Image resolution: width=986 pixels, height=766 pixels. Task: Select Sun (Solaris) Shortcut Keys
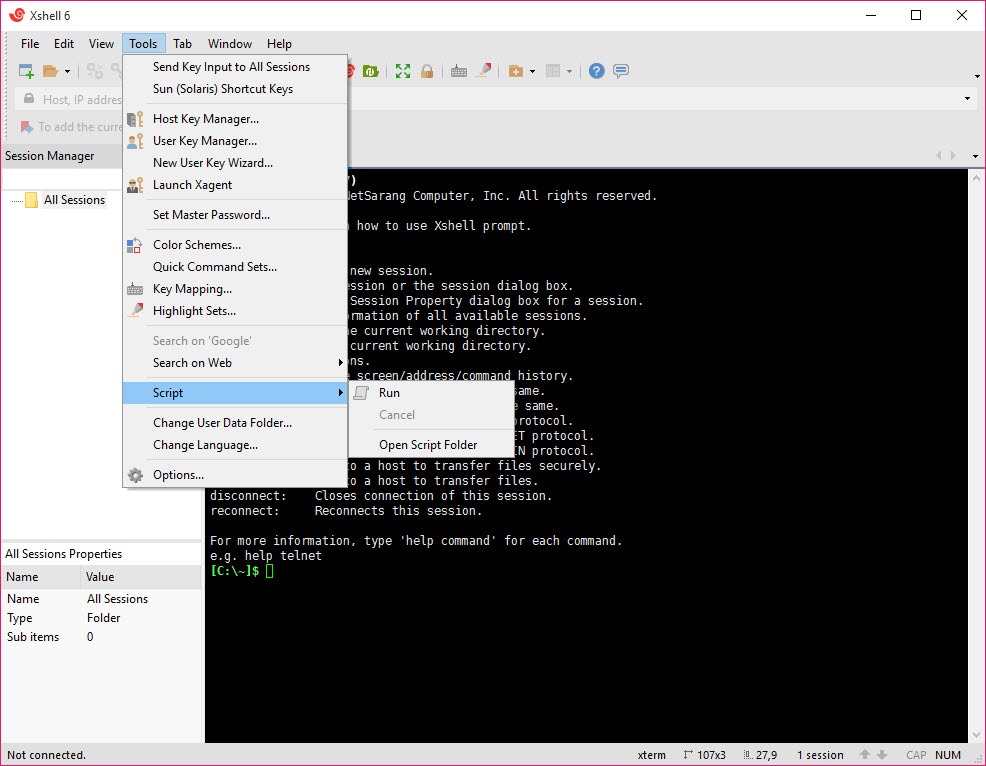pos(235,89)
